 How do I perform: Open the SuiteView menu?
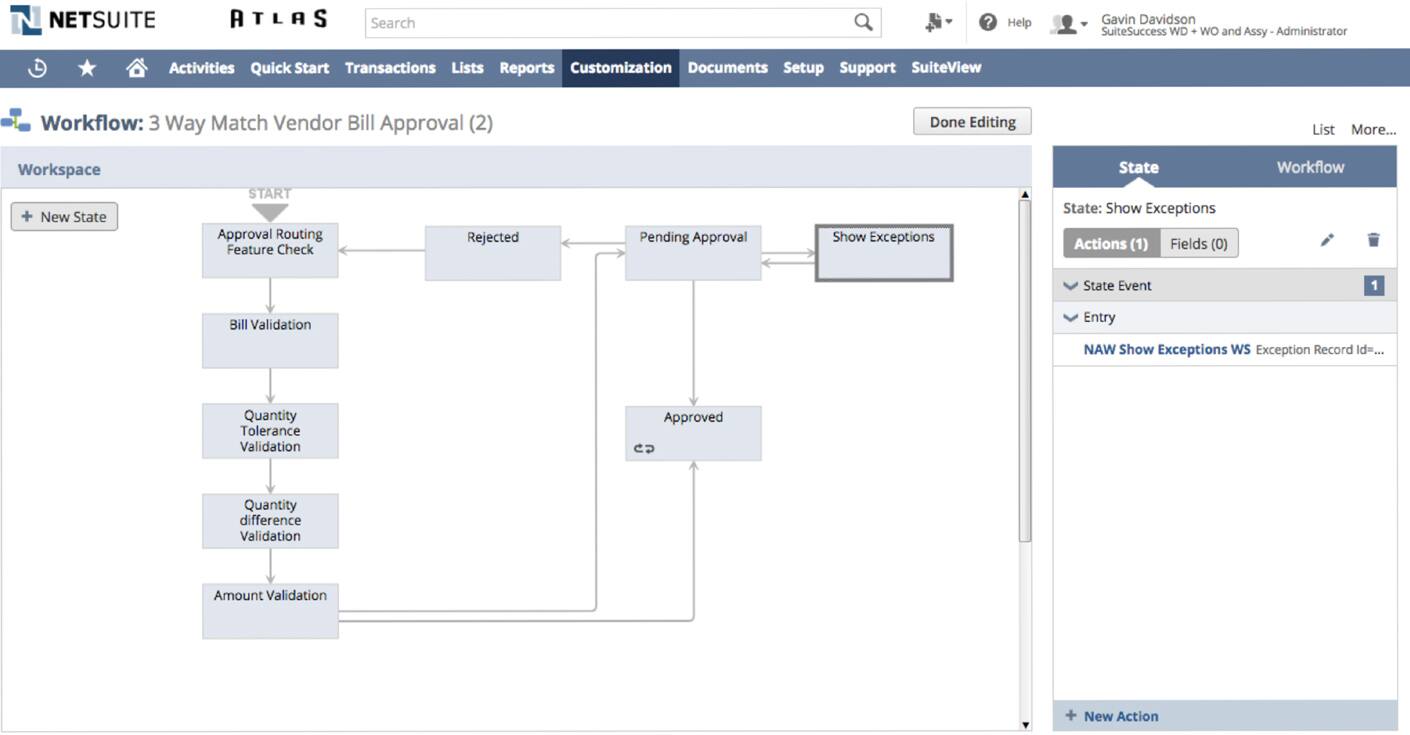coord(946,68)
